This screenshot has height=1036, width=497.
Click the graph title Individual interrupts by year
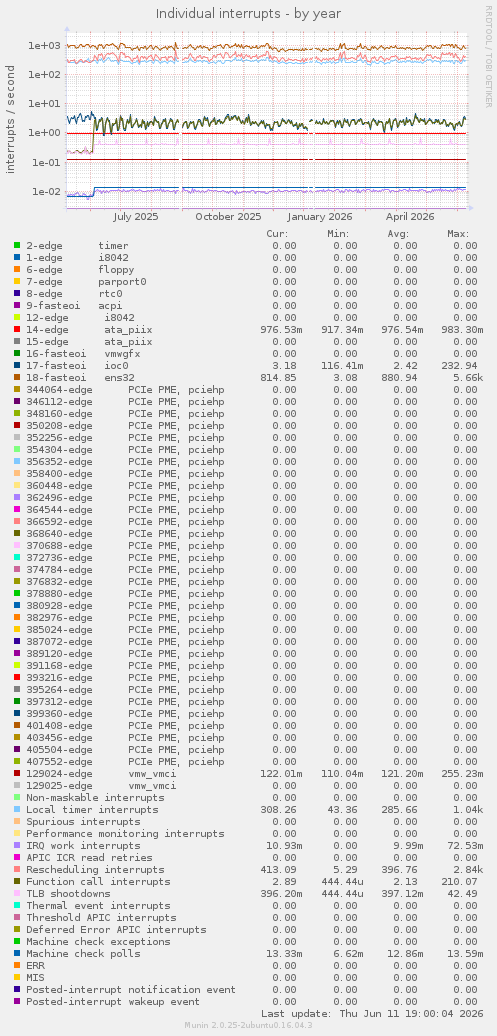tap(248, 13)
